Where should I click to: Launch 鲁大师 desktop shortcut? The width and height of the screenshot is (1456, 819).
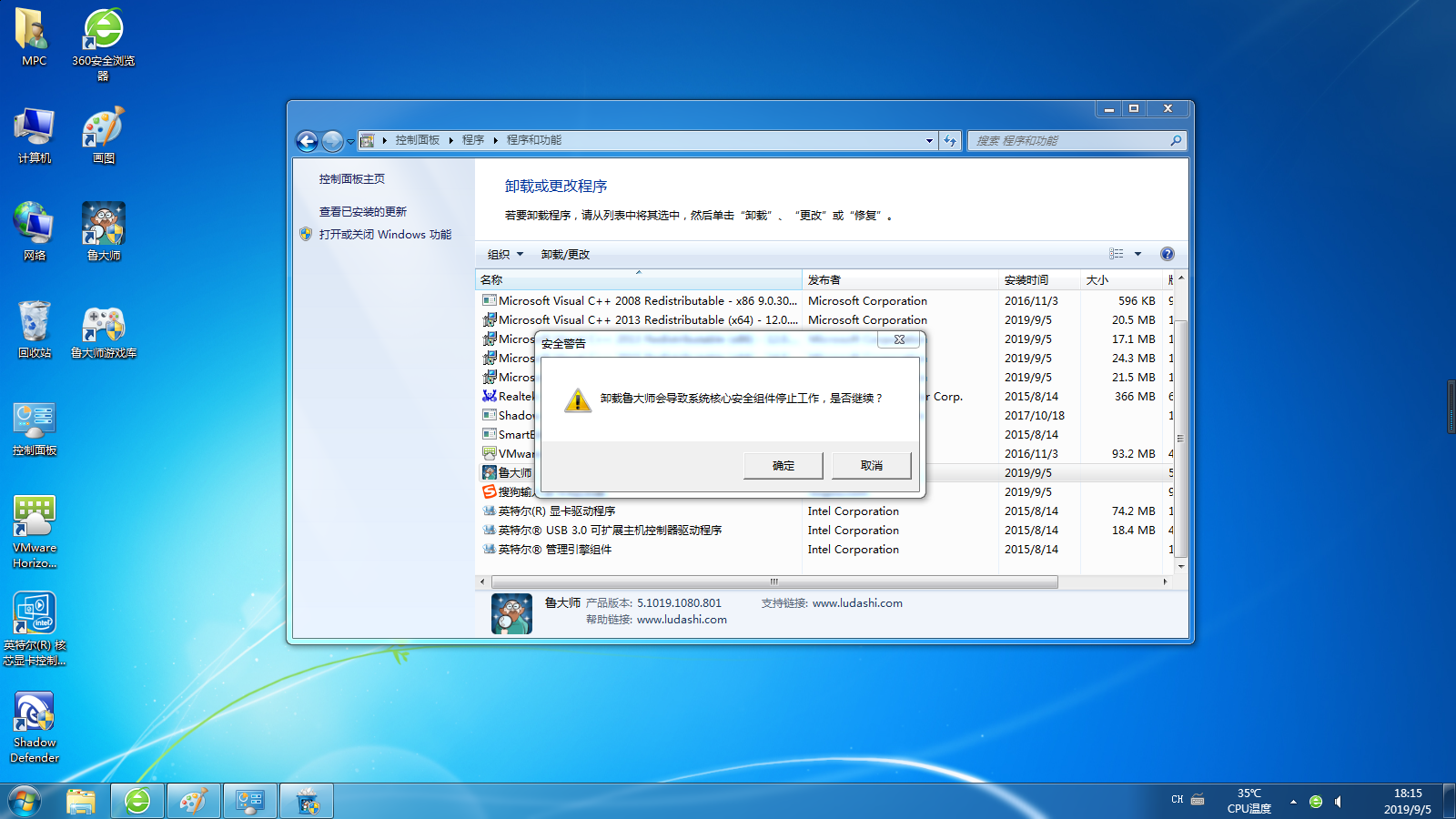104,232
